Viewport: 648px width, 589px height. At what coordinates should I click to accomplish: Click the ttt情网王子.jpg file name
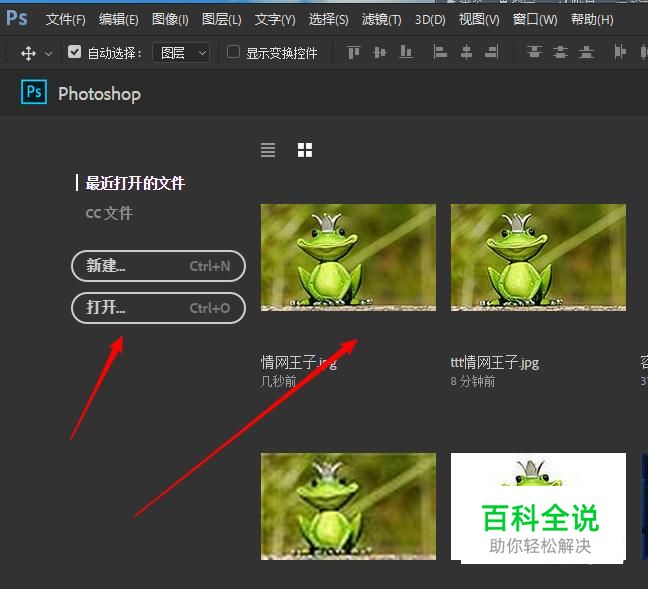tap(495, 362)
